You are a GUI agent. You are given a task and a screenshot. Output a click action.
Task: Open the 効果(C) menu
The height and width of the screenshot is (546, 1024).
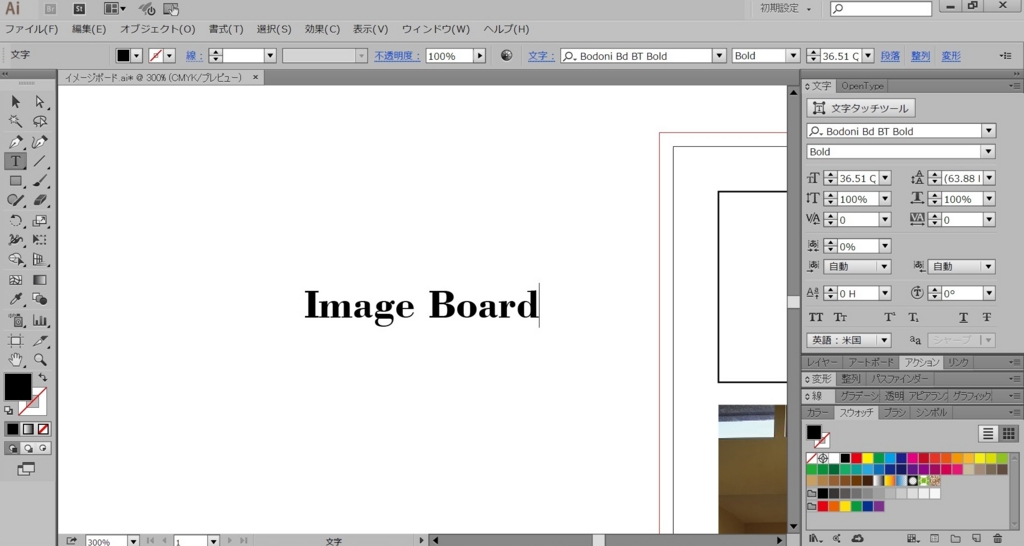coord(322,29)
